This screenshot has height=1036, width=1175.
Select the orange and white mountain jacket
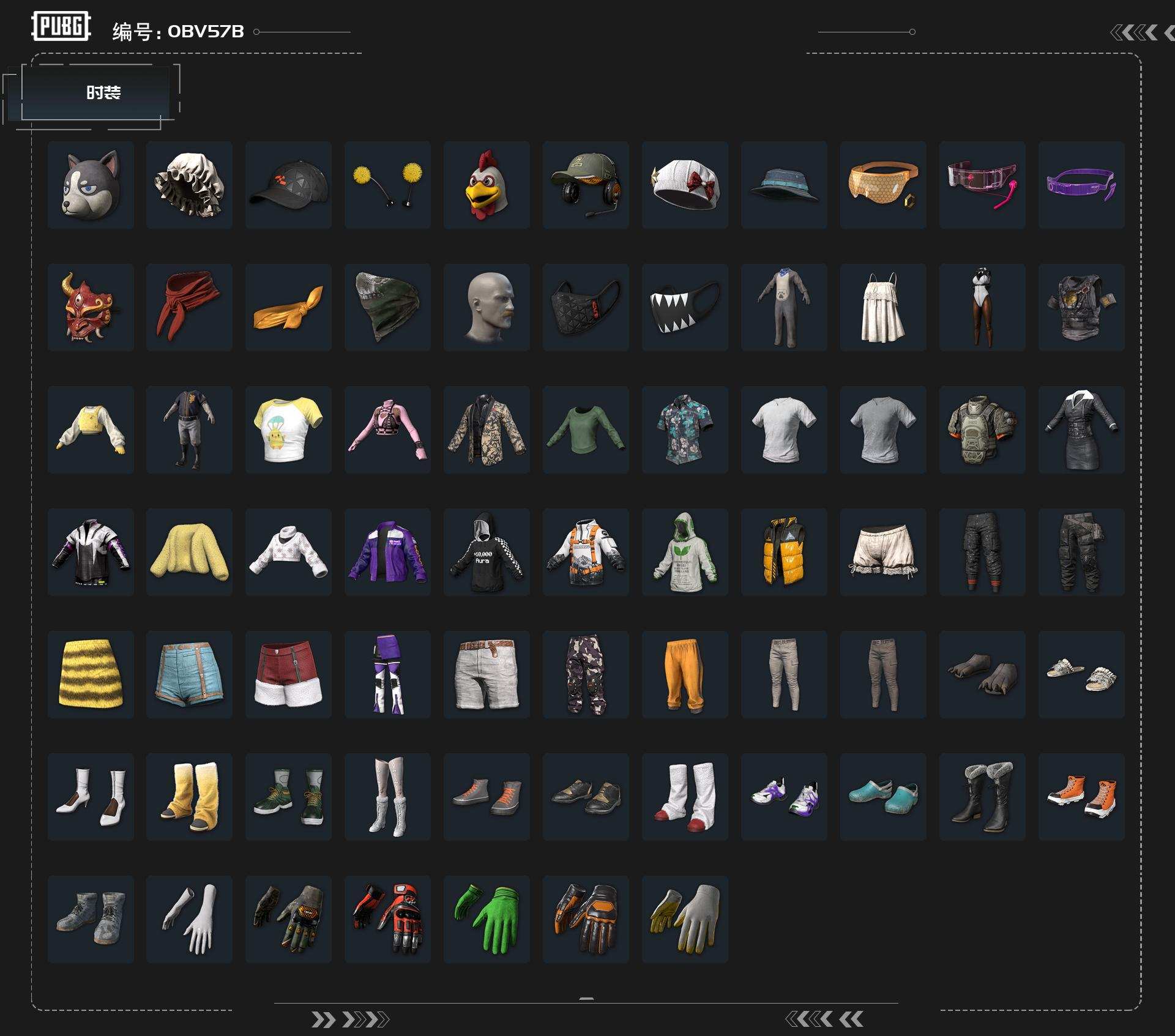pos(586,552)
